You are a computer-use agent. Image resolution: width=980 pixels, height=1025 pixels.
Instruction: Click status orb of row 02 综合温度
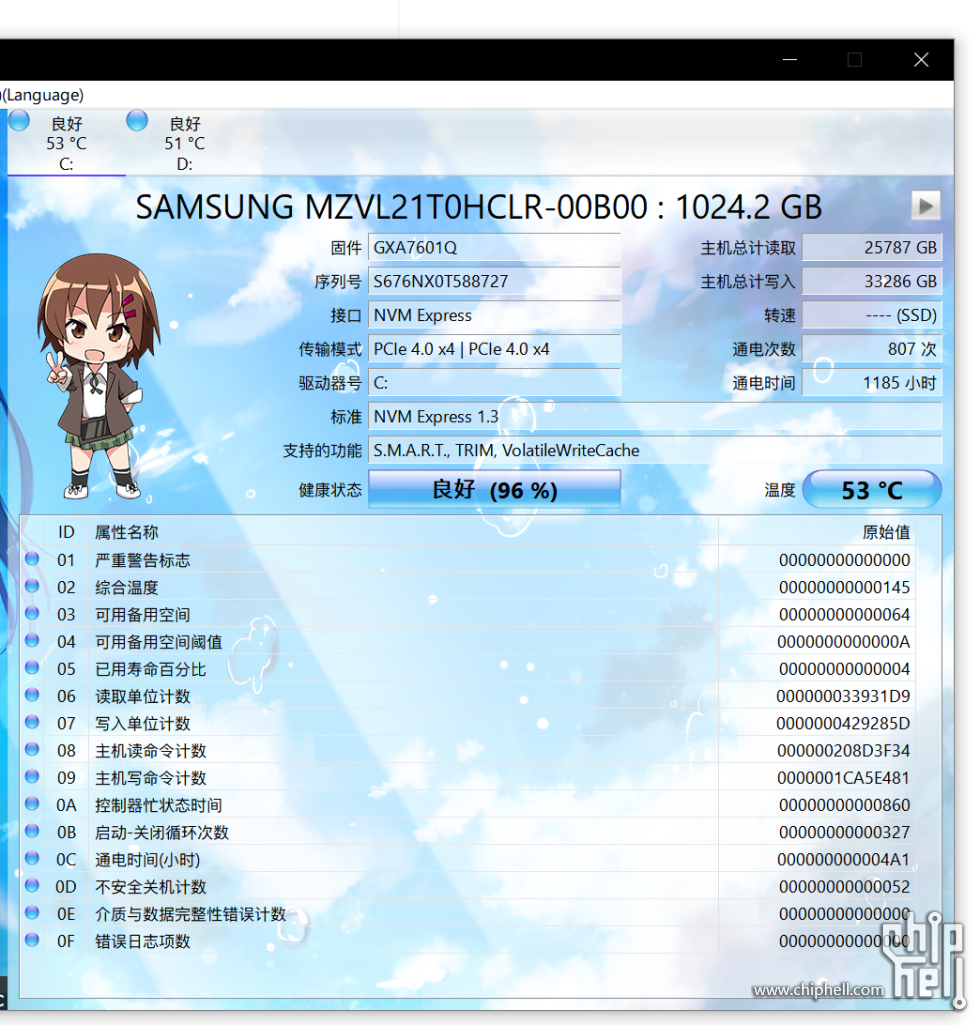(x=32, y=586)
